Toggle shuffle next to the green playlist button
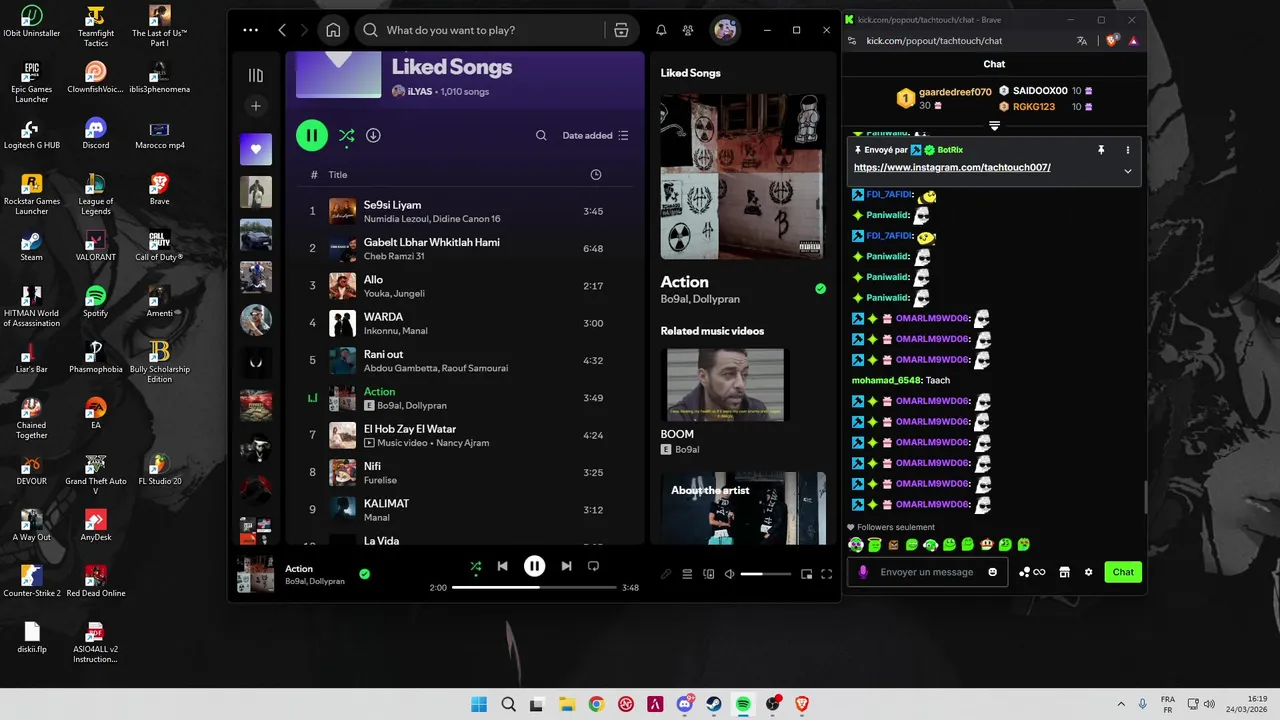This screenshot has width=1280, height=720. click(346, 135)
